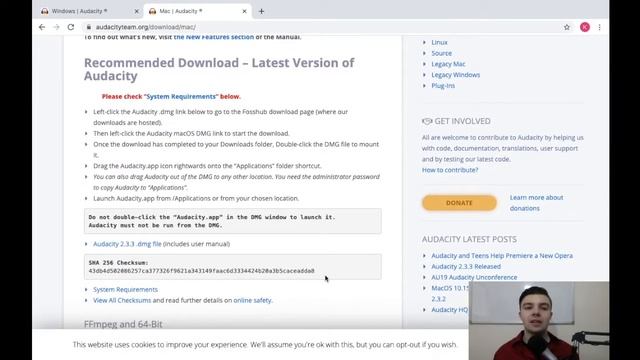
Task: Click the GET INVOLVED handshake icon
Action: pyautogui.click(x=427, y=121)
